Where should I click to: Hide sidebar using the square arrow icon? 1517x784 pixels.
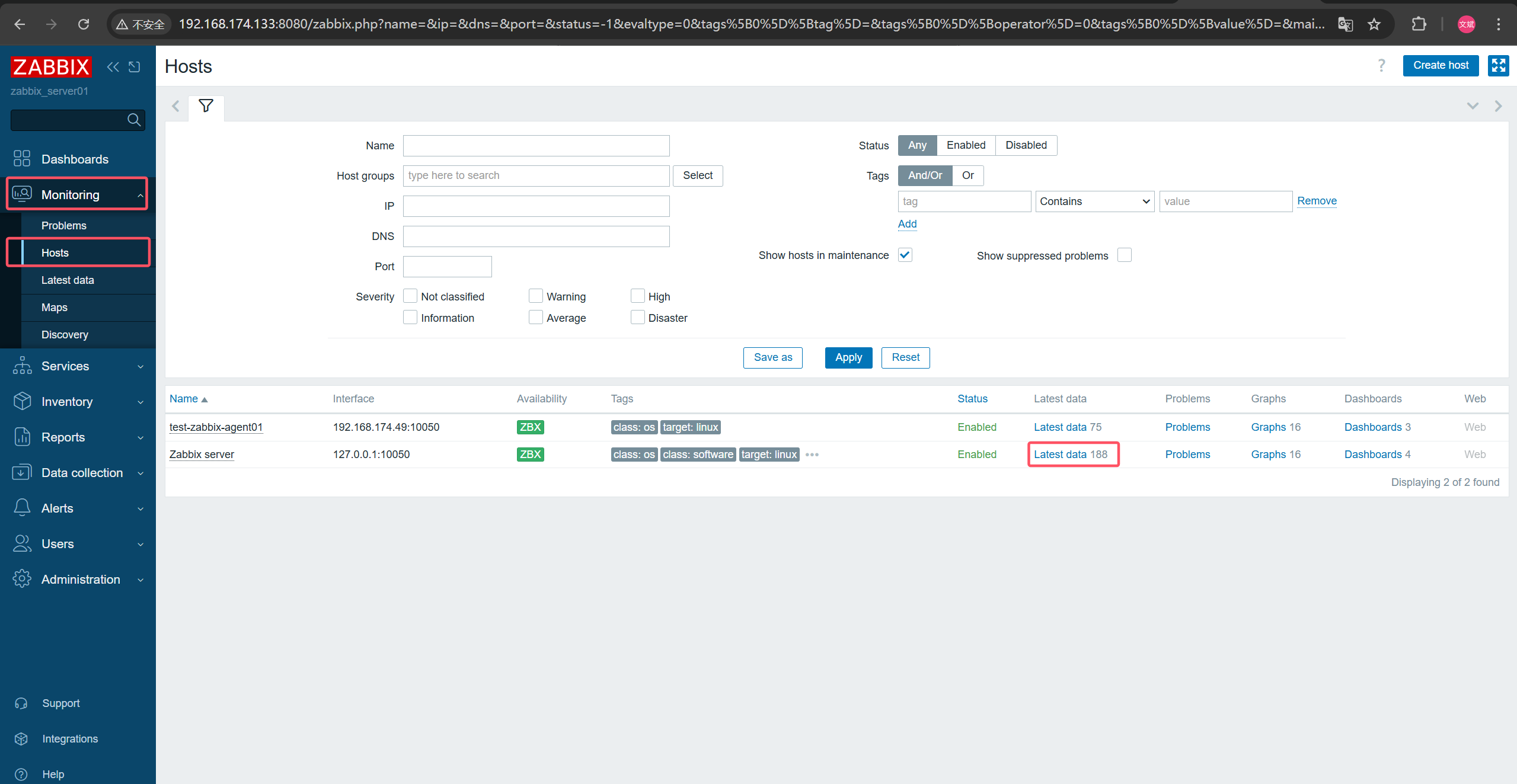135,67
